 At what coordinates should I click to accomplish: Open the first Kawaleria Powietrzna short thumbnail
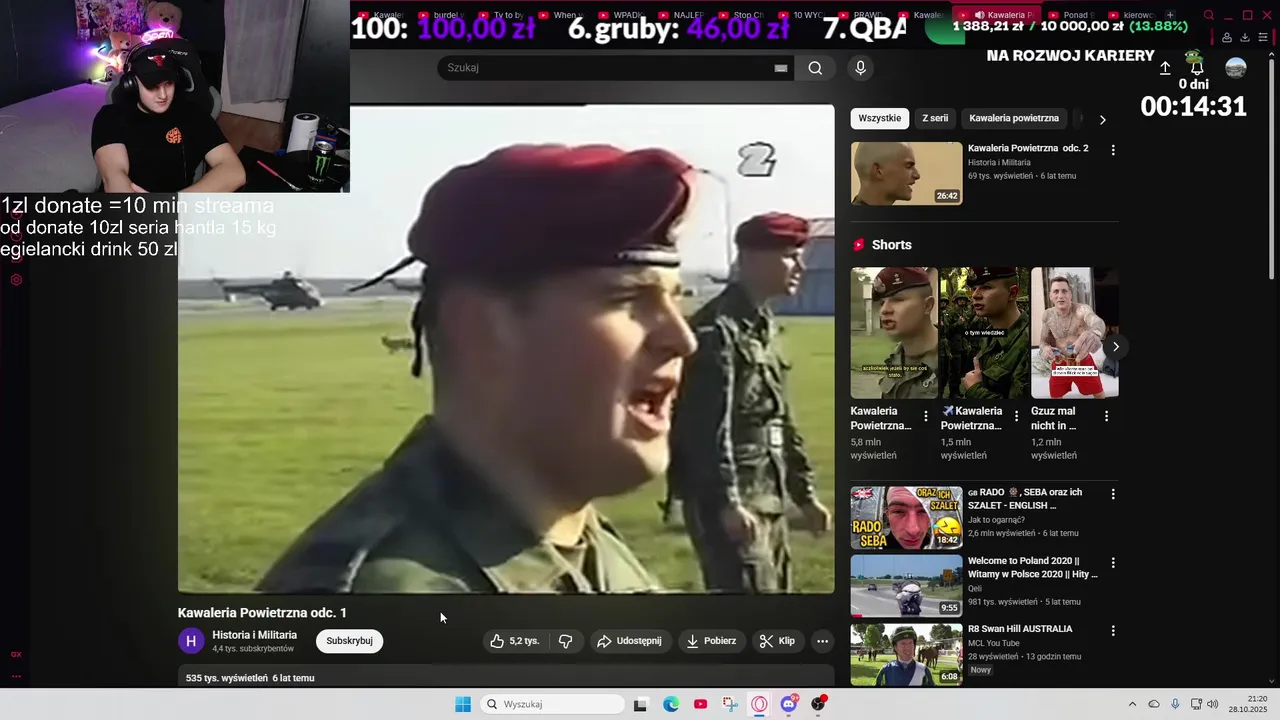coord(894,333)
